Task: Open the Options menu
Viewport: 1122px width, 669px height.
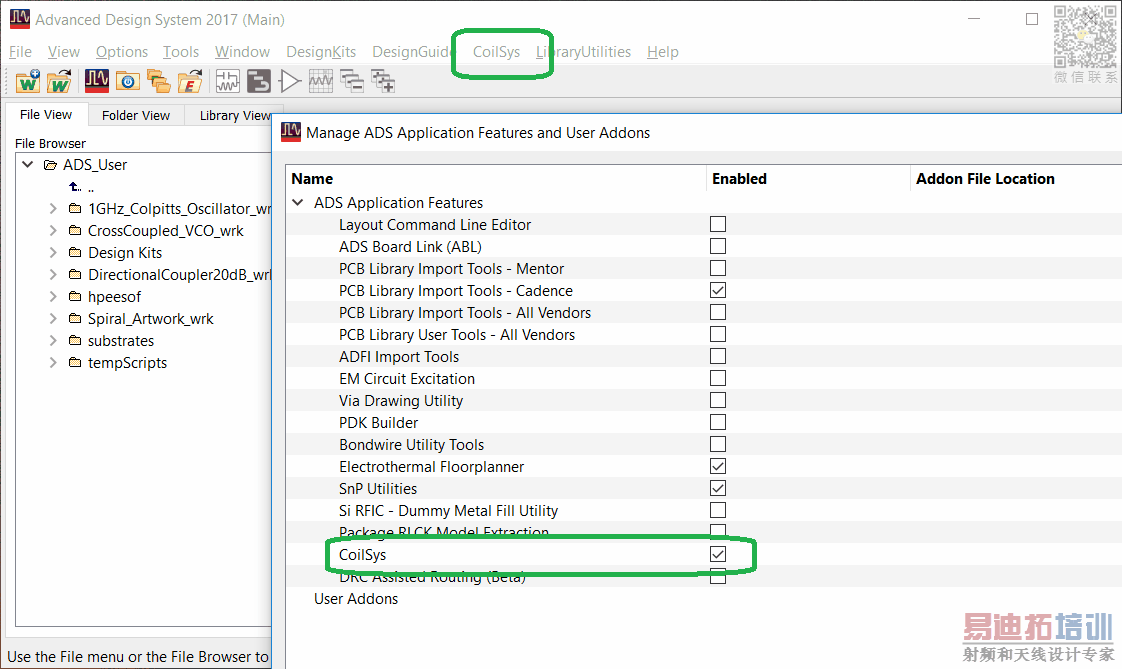Action: tap(122, 52)
